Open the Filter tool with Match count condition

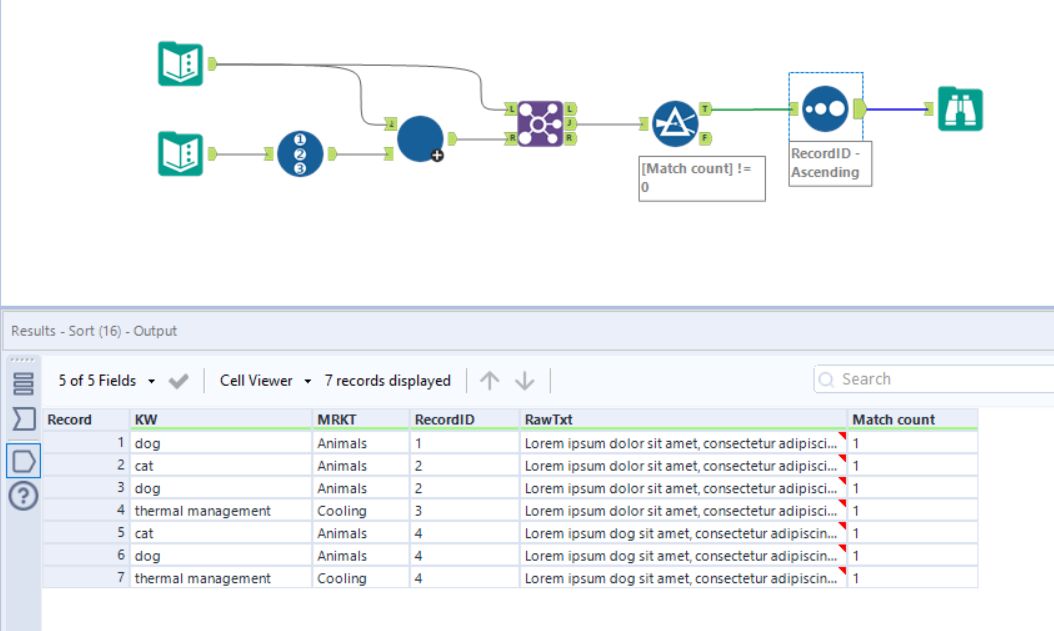coord(676,123)
